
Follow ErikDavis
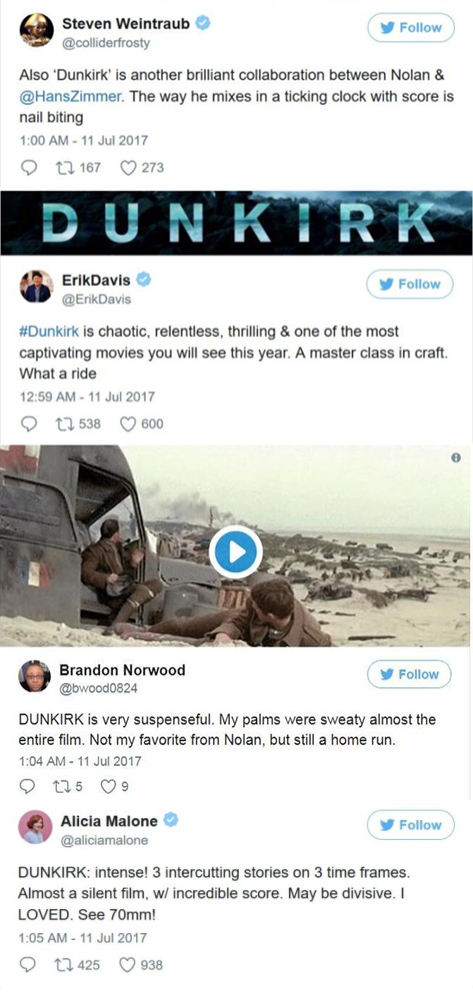tap(410, 284)
